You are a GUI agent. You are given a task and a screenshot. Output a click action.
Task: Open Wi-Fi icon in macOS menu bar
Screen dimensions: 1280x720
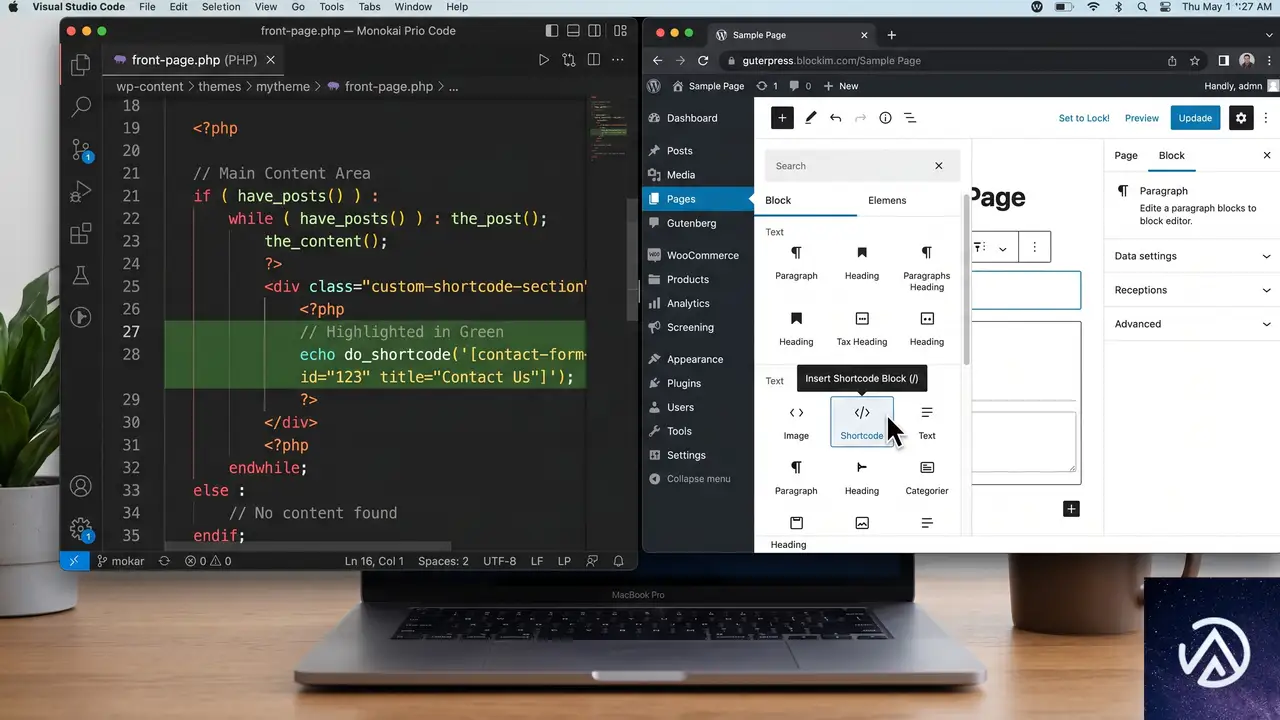[x=1093, y=7]
